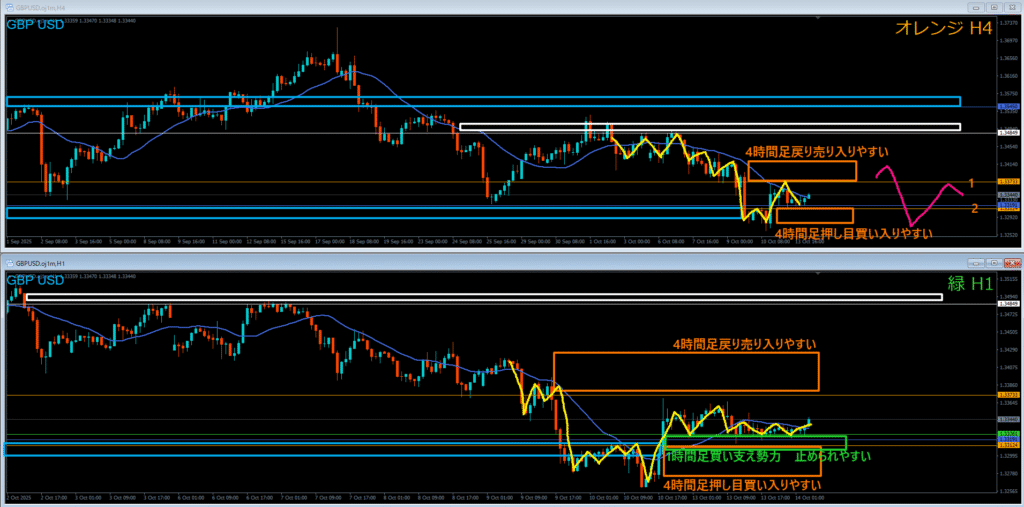
Task: Select the orange buy zone rectangle in H4 chart
Action: [814, 215]
